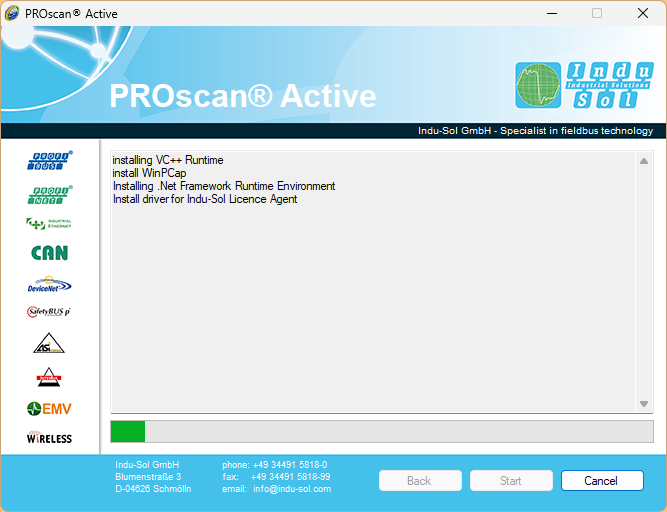Click the green CAN logo
The image size is (667, 512).
pos(49,253)
